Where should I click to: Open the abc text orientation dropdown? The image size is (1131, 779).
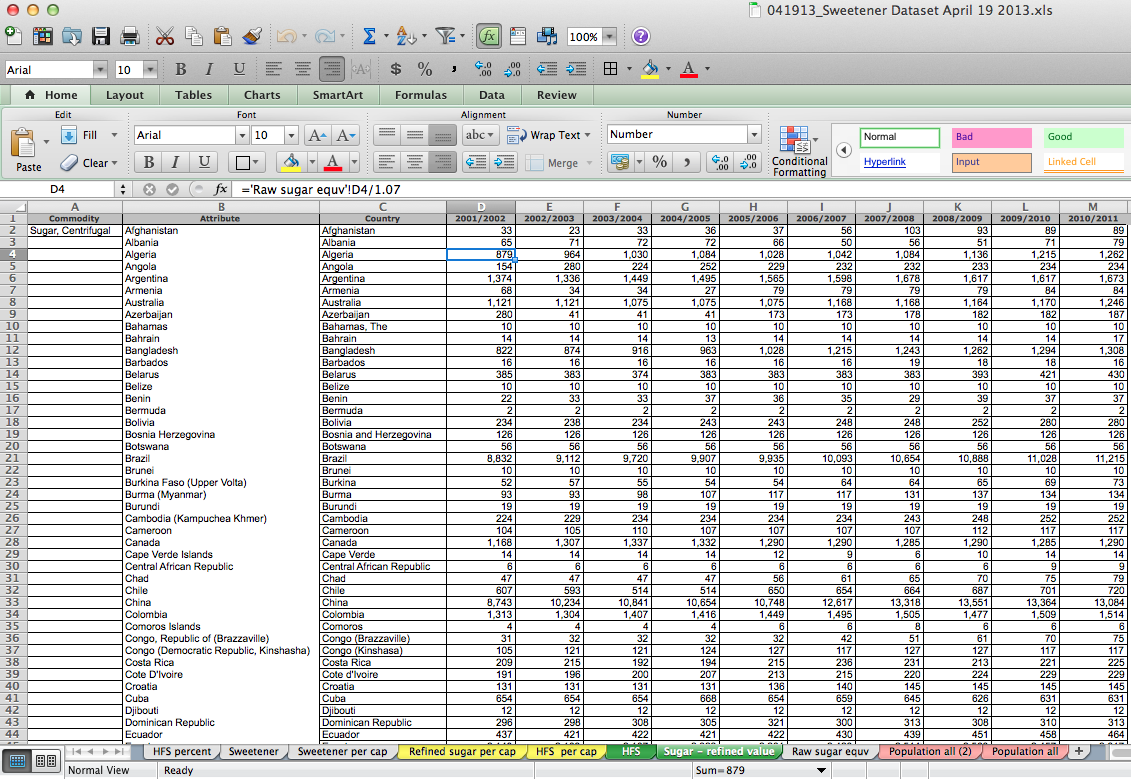[x=480, y=135]
